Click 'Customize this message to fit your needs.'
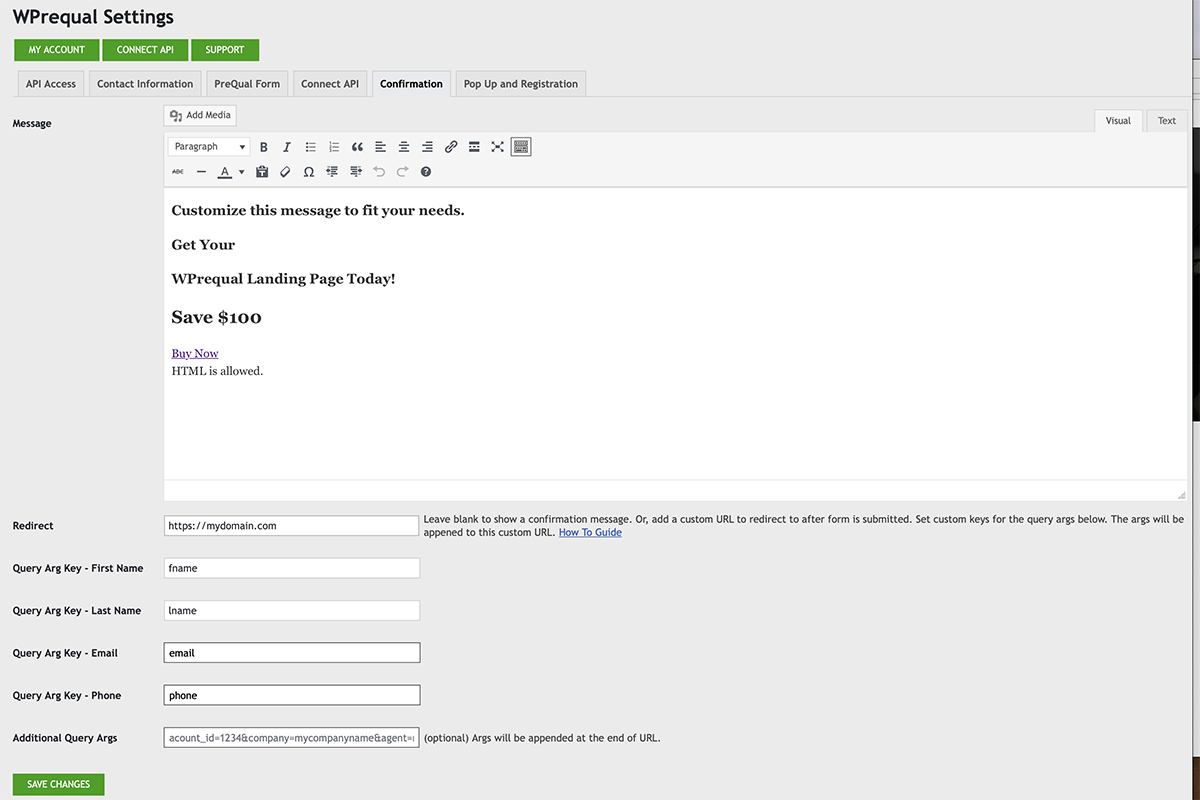This screenshot has height=800, width=1200. 318,211
